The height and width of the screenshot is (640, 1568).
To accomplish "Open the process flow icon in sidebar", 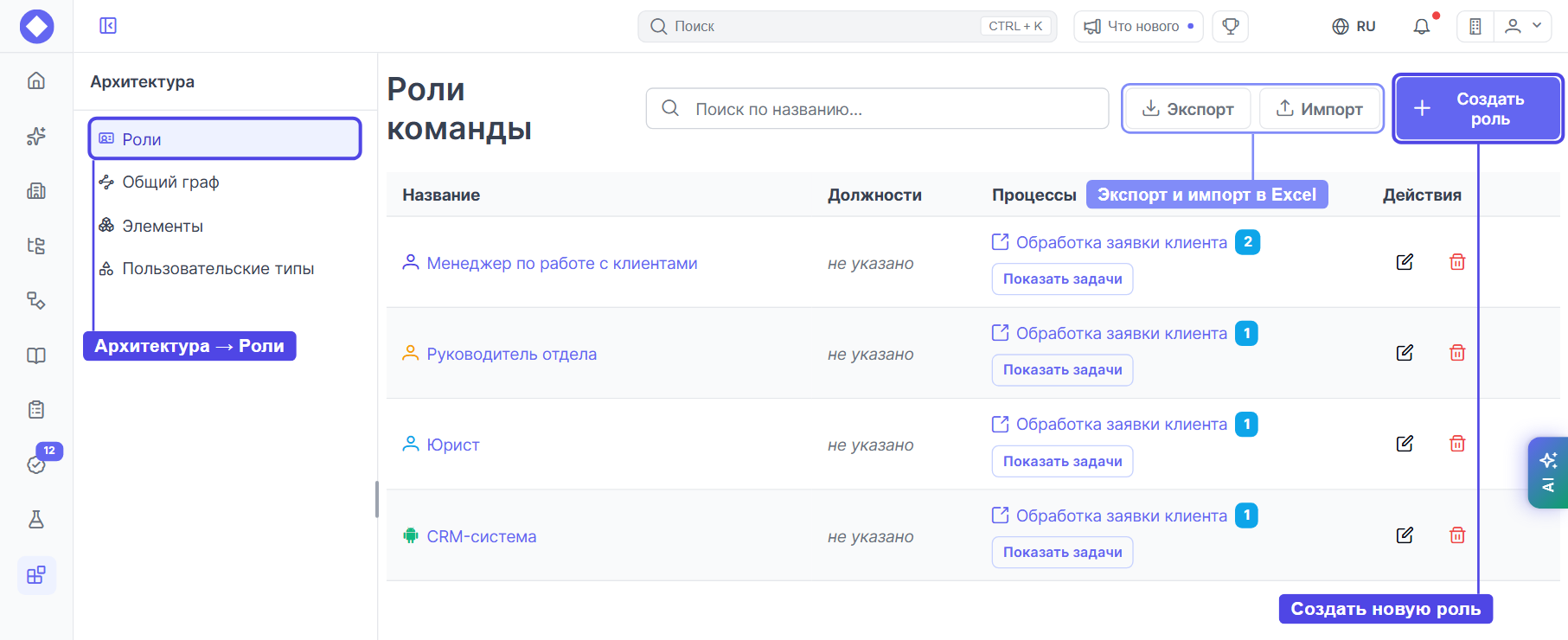I will pos(36,300).
